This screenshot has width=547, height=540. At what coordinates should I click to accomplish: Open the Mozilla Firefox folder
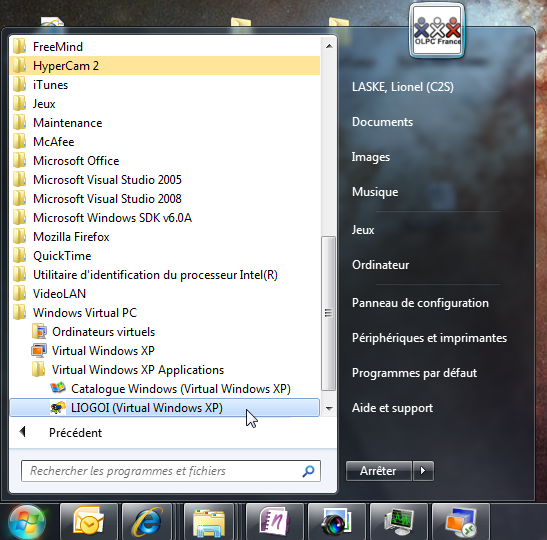coord(165,237)
